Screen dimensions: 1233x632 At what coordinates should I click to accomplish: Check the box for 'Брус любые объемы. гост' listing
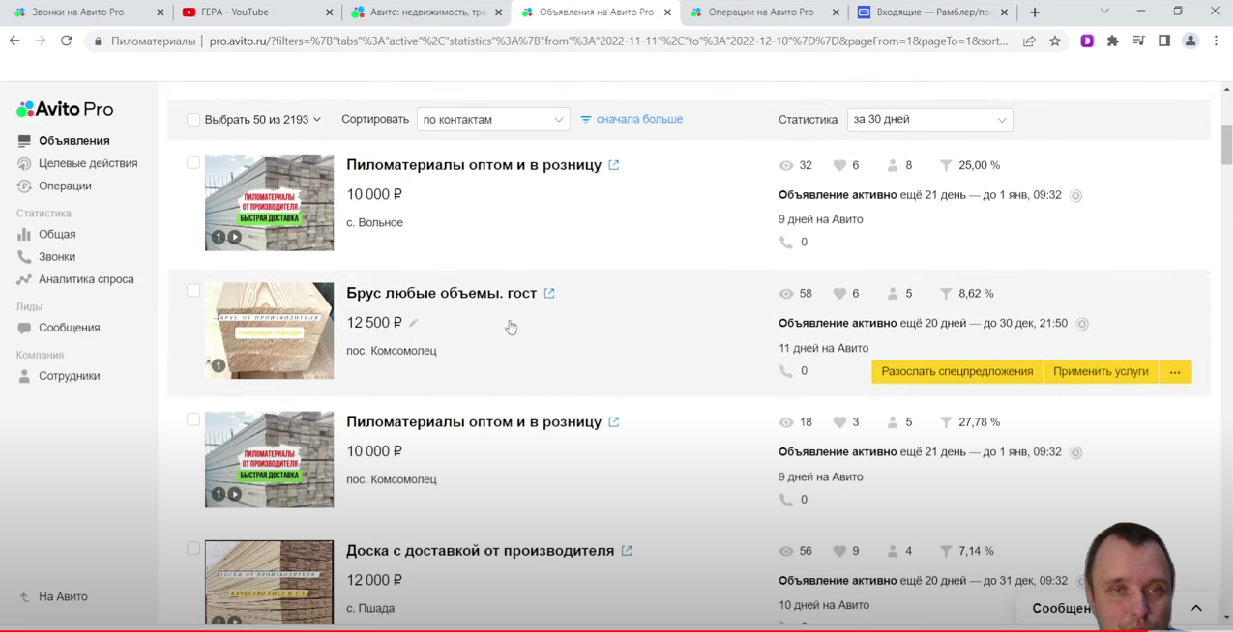pos(193,291)
